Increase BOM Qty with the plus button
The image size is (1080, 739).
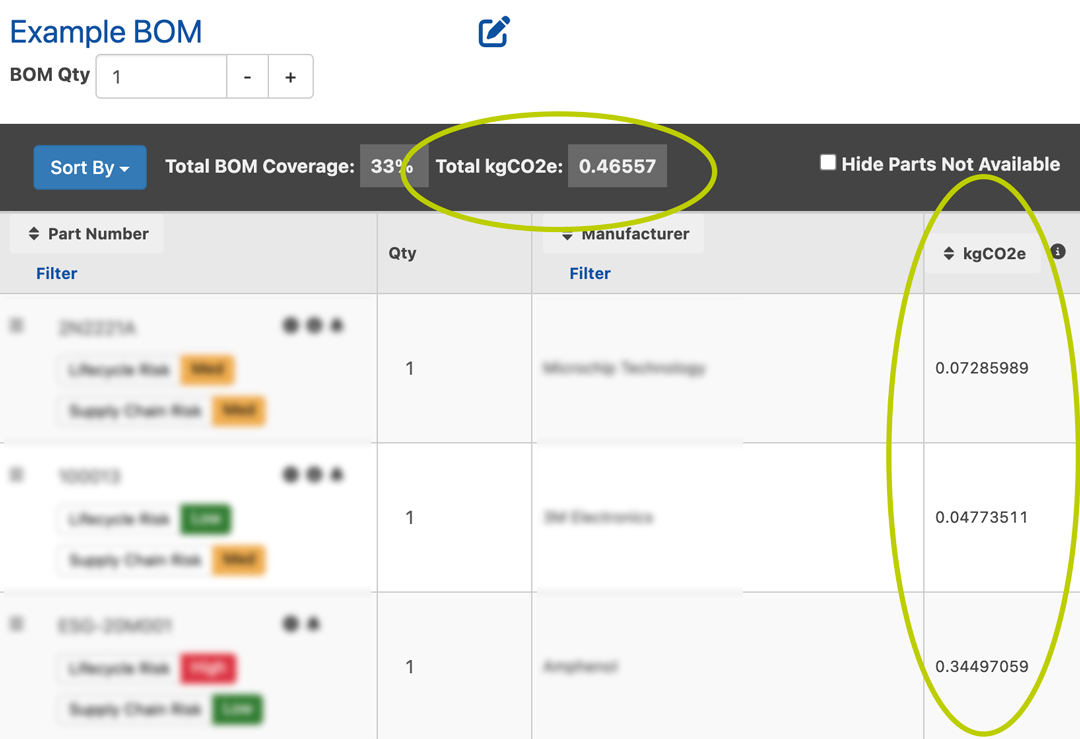point(290,77)
